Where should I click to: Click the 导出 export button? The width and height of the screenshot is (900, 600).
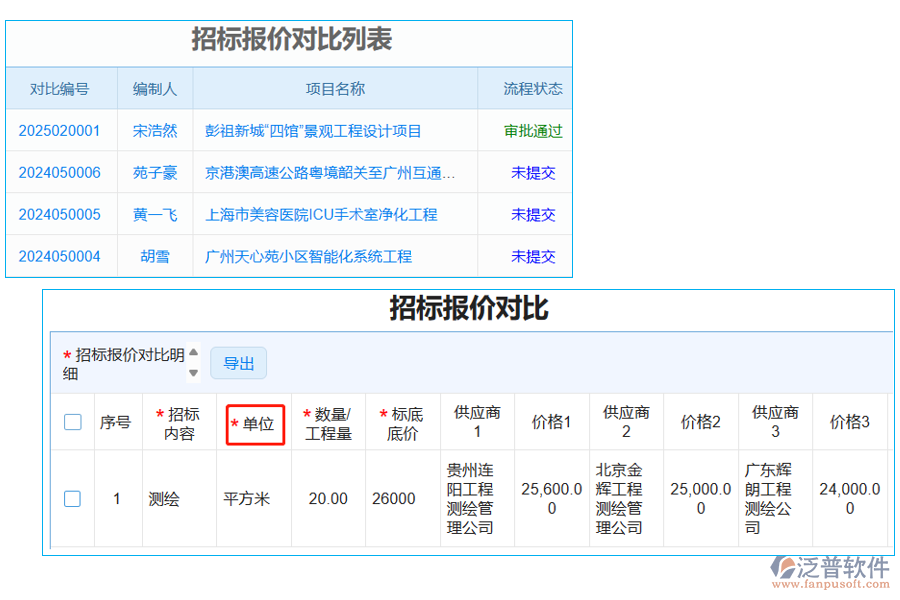point(239,363)
